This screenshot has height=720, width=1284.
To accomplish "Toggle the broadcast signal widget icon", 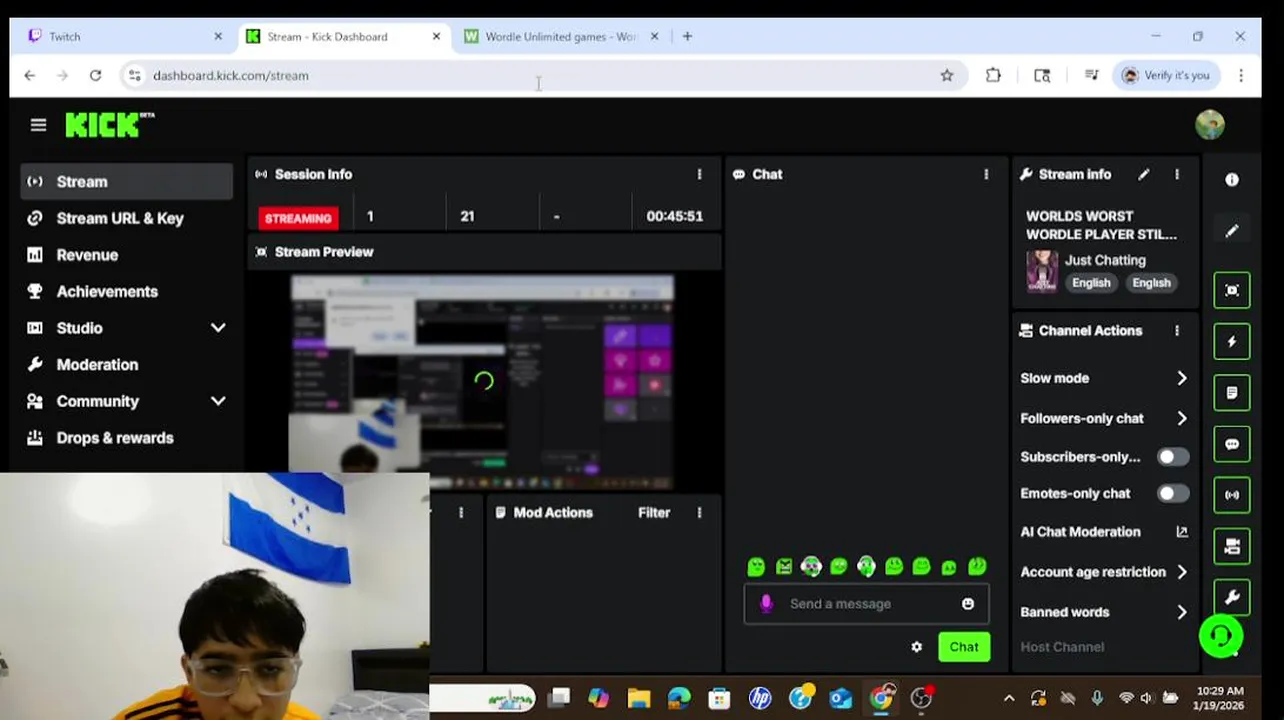I will click(x=1232, y=495).
